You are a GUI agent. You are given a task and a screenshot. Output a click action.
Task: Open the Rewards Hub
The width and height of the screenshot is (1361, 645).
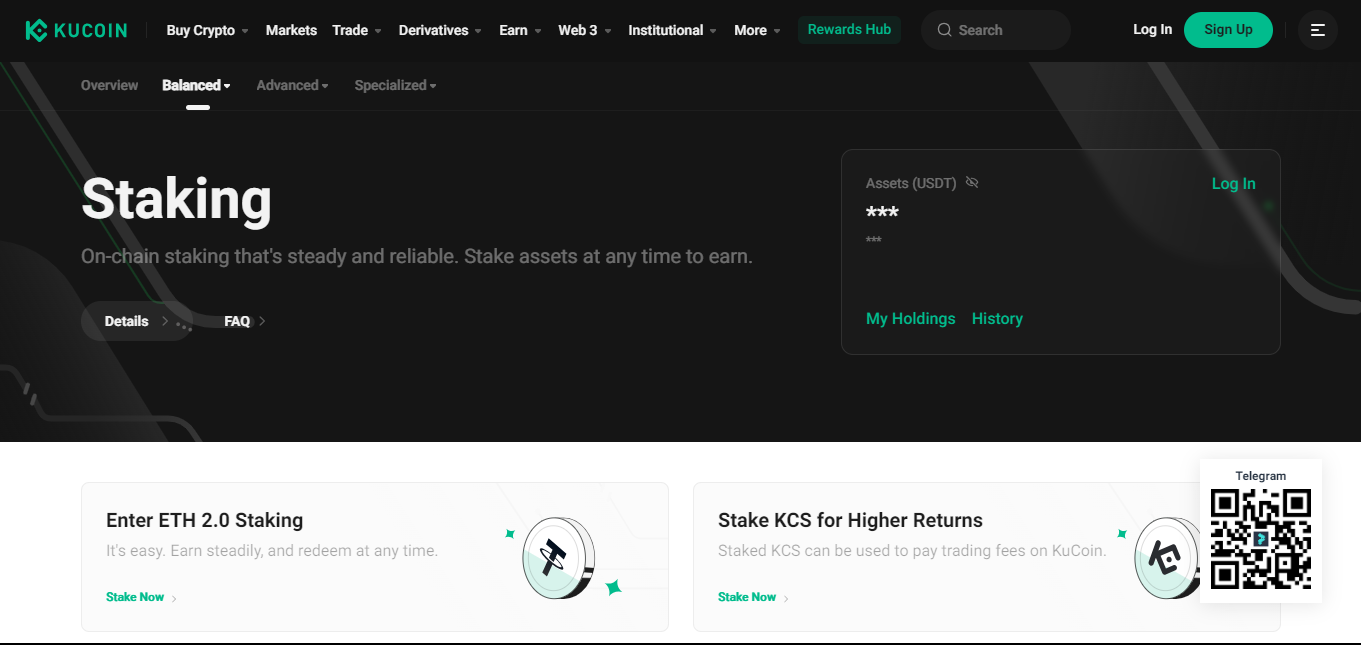point(849,30)
